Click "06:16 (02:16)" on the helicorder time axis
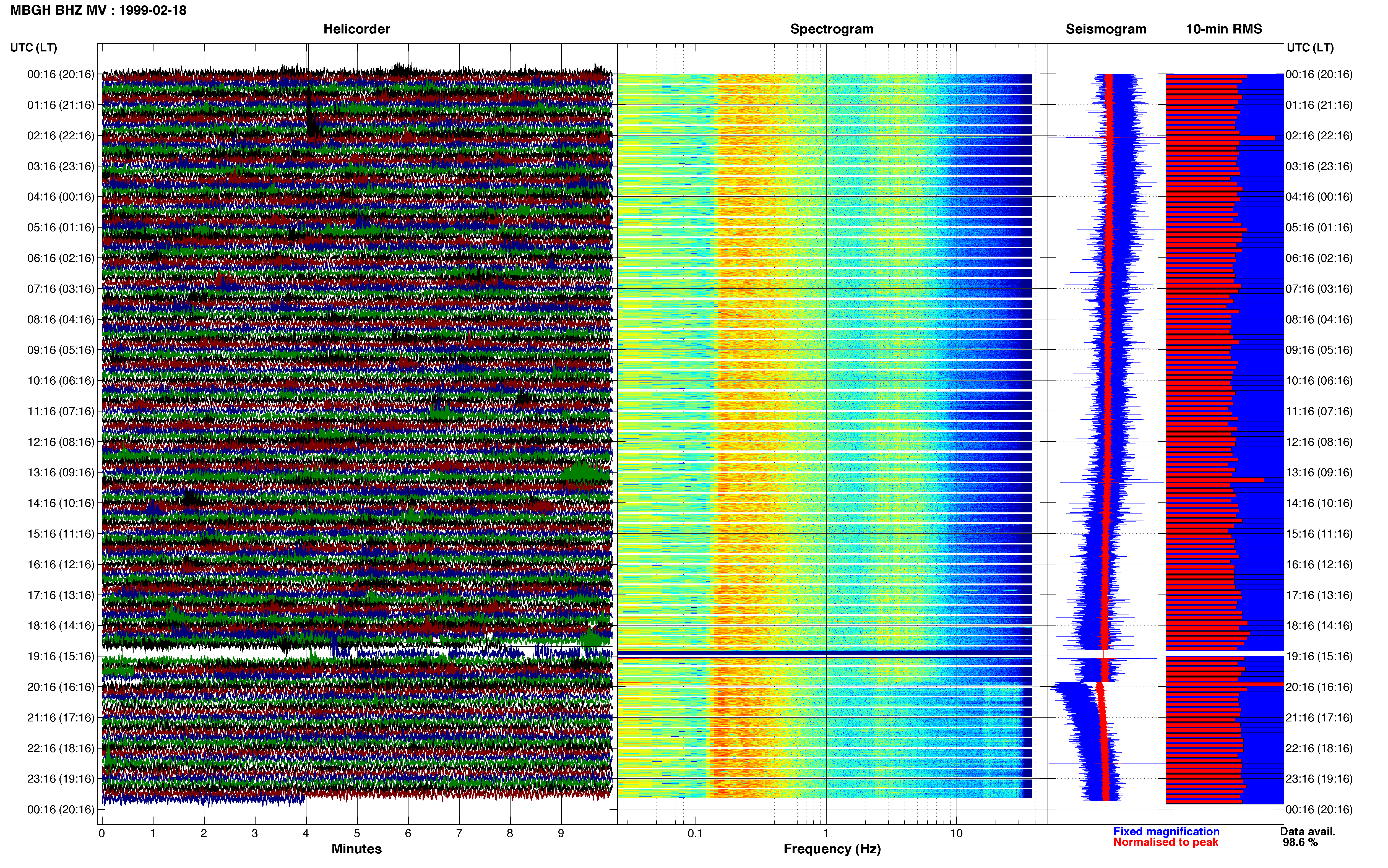Viewport: 1388px width, 868px height. [60, 258]
